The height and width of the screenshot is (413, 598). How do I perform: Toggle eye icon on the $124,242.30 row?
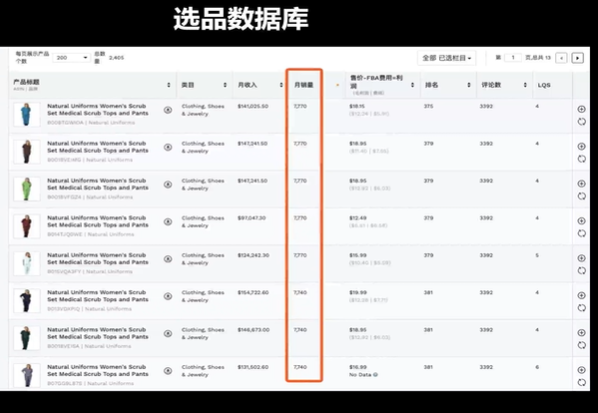(x=168, y=259)
